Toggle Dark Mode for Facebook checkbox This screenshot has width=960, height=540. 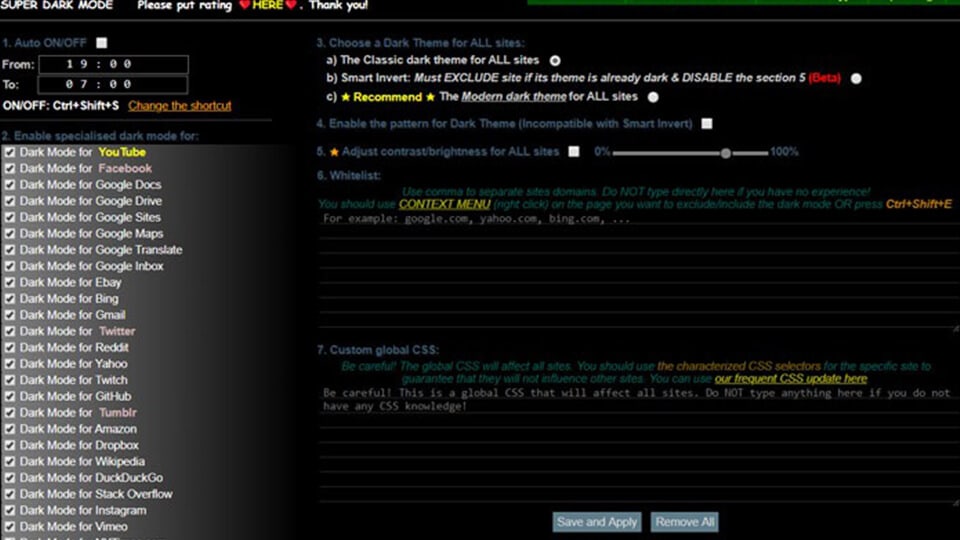pos(10,169)
